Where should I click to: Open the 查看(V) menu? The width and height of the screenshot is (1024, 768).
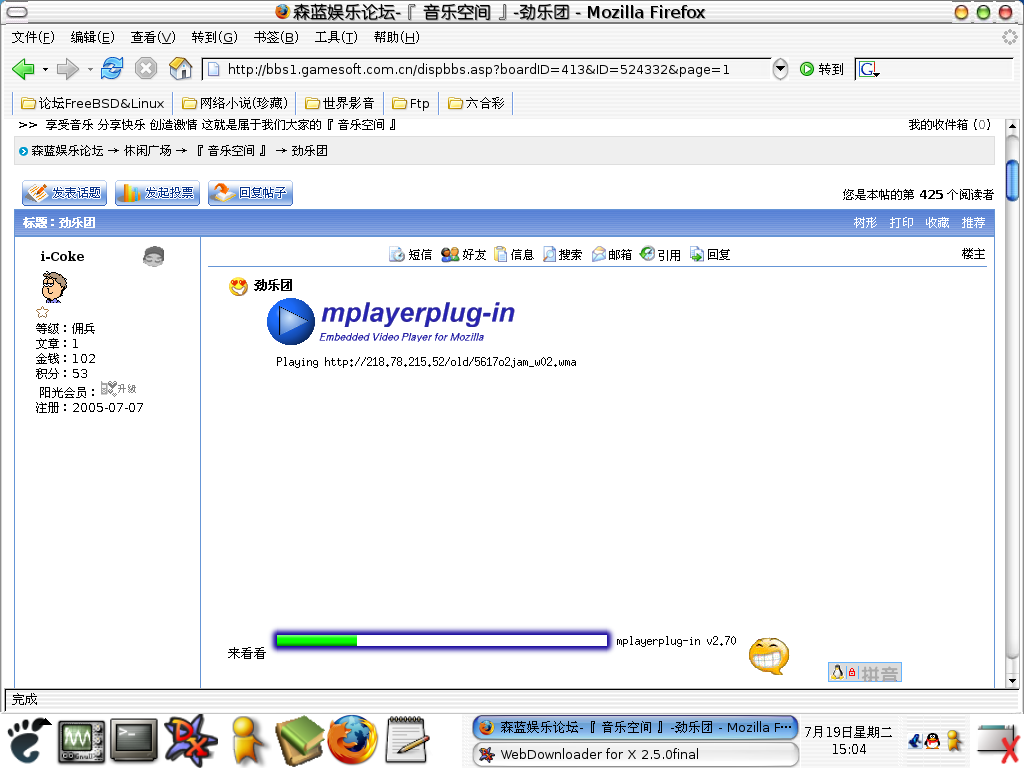tap(153, 37)
